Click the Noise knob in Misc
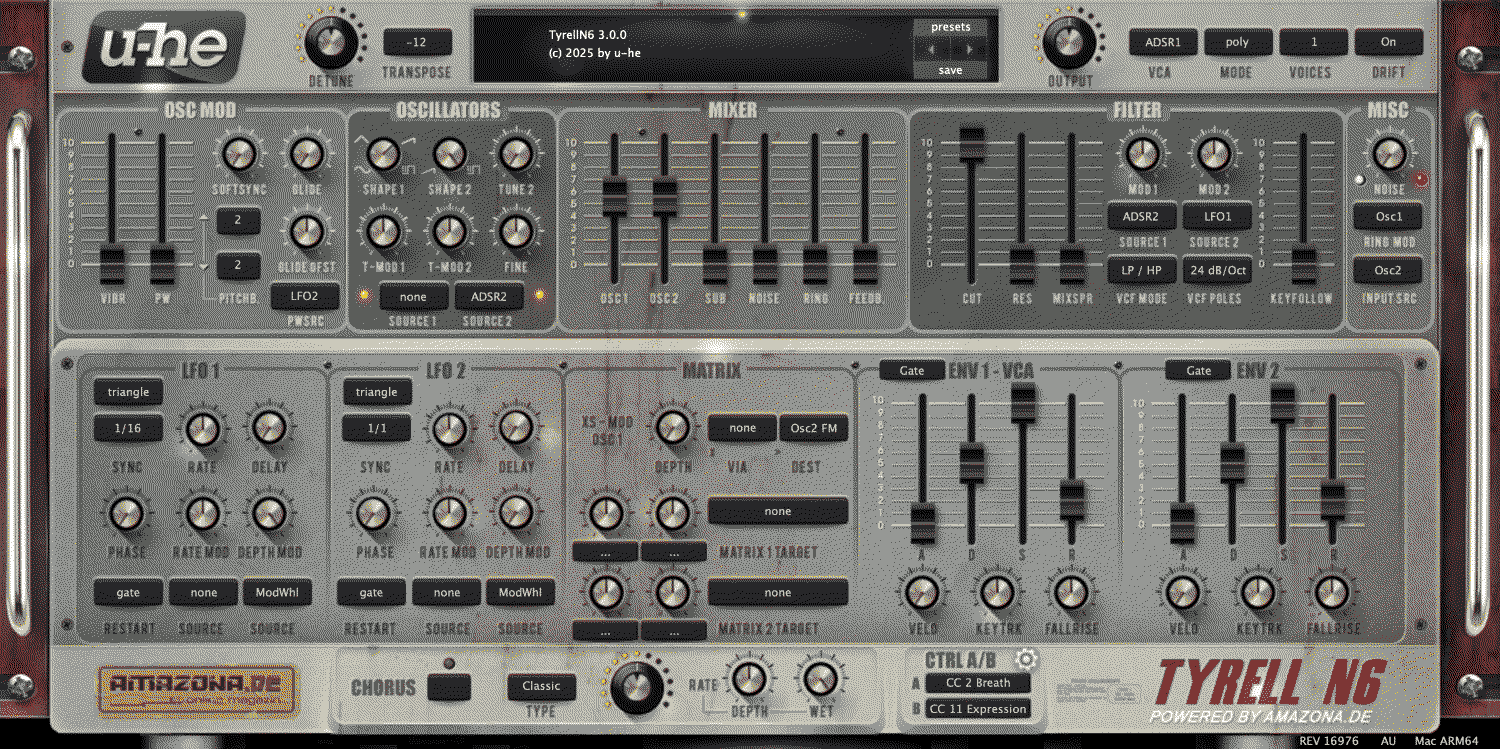The width and height of the screenshot is (1500, 749). coord(1389,154)
